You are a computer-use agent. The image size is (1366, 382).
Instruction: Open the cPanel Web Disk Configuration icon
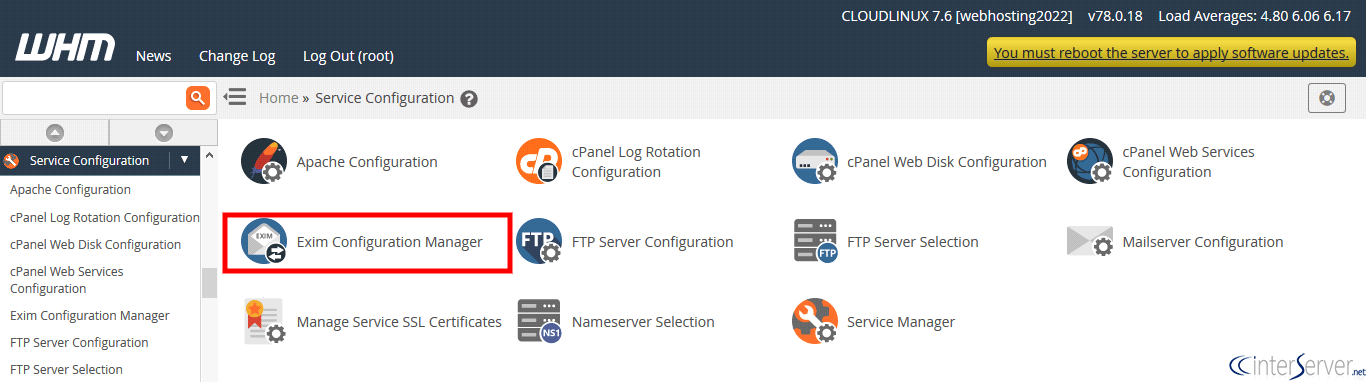tap(814, 162)
